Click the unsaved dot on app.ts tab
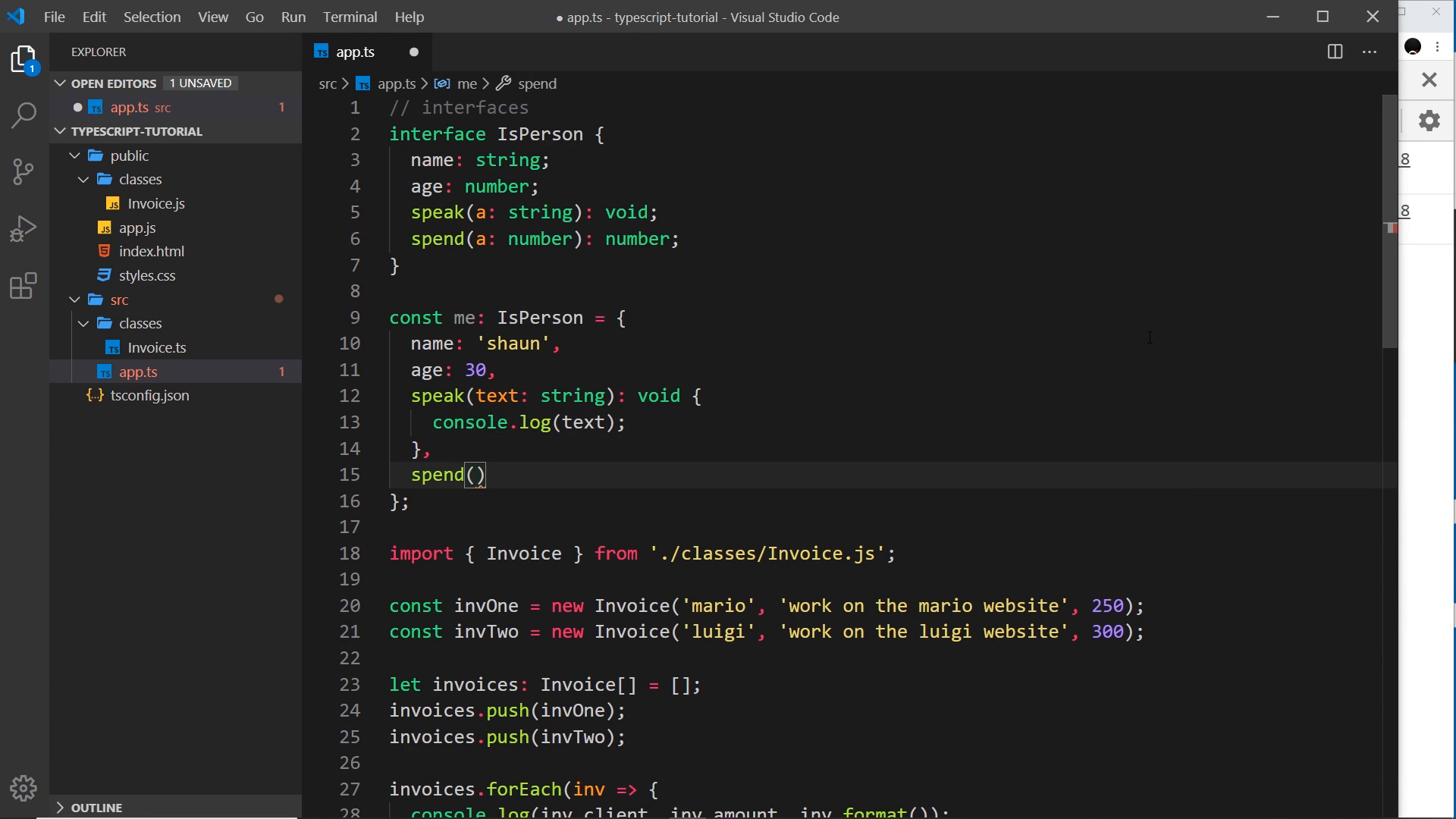This screenshot has width=1456, height=819. pos(414,52)
